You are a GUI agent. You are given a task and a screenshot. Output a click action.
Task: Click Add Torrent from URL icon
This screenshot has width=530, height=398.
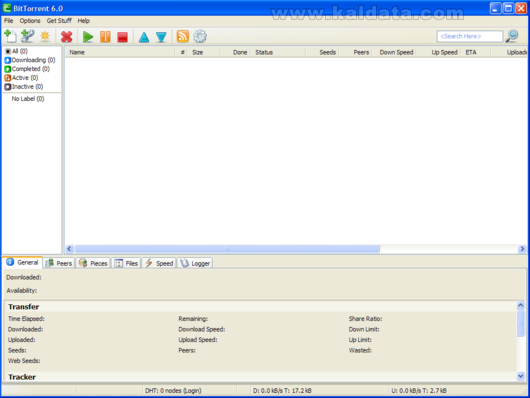coord(27,36)
